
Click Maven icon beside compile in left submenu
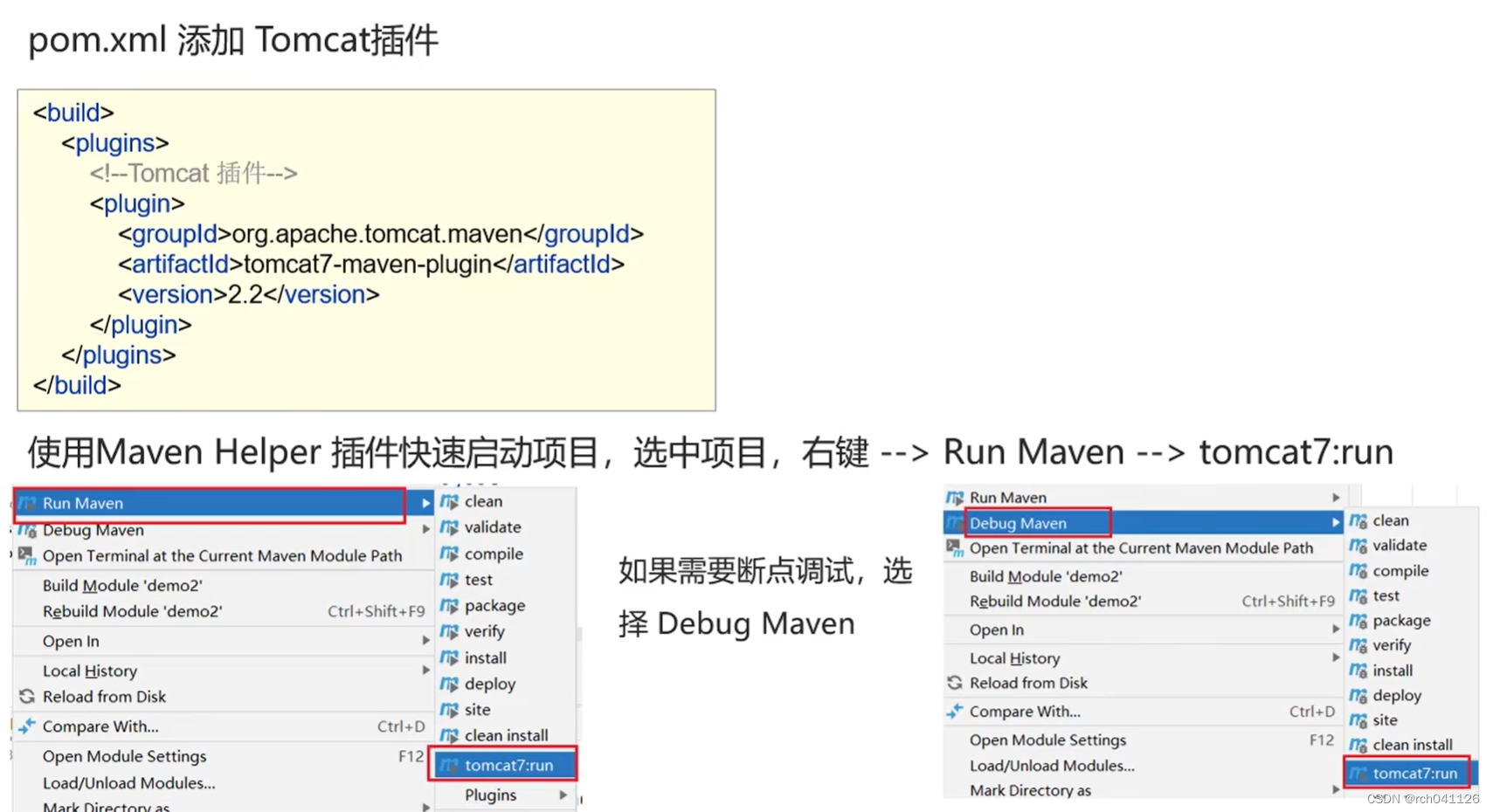coord(449,554)
